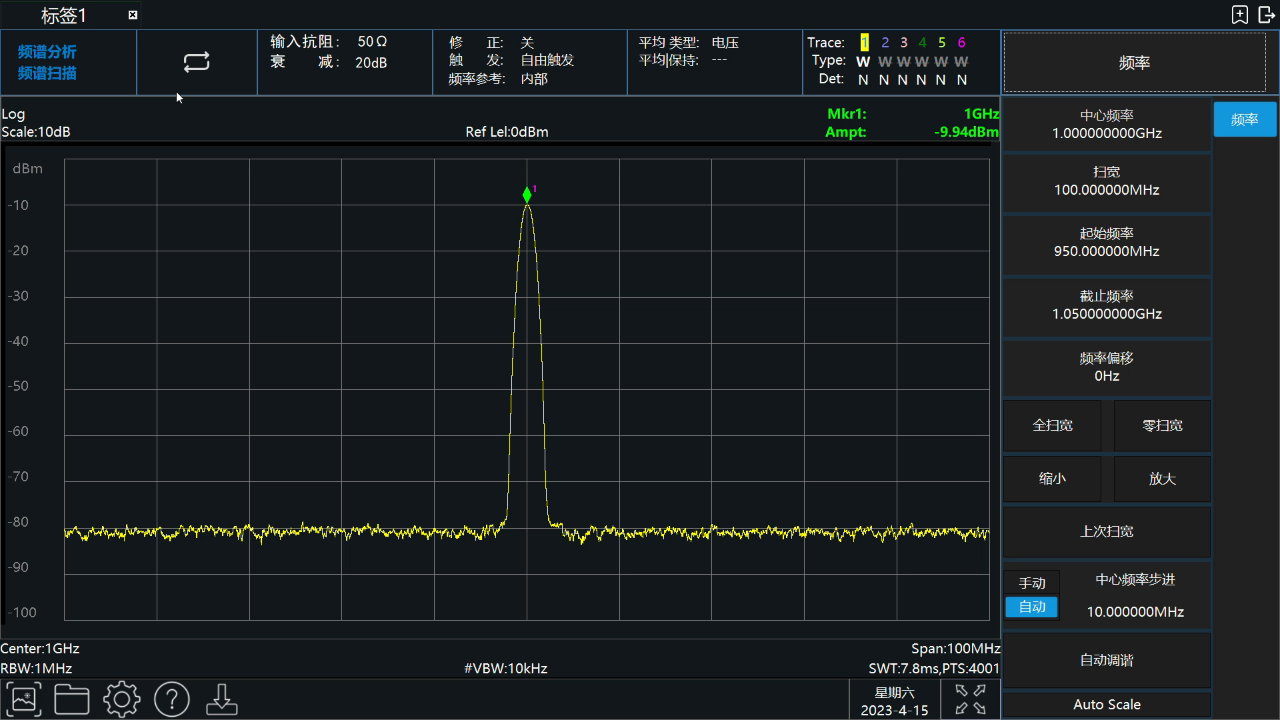
Task: Open the 输入抗阻 50Ω setting
Action: 329,42
